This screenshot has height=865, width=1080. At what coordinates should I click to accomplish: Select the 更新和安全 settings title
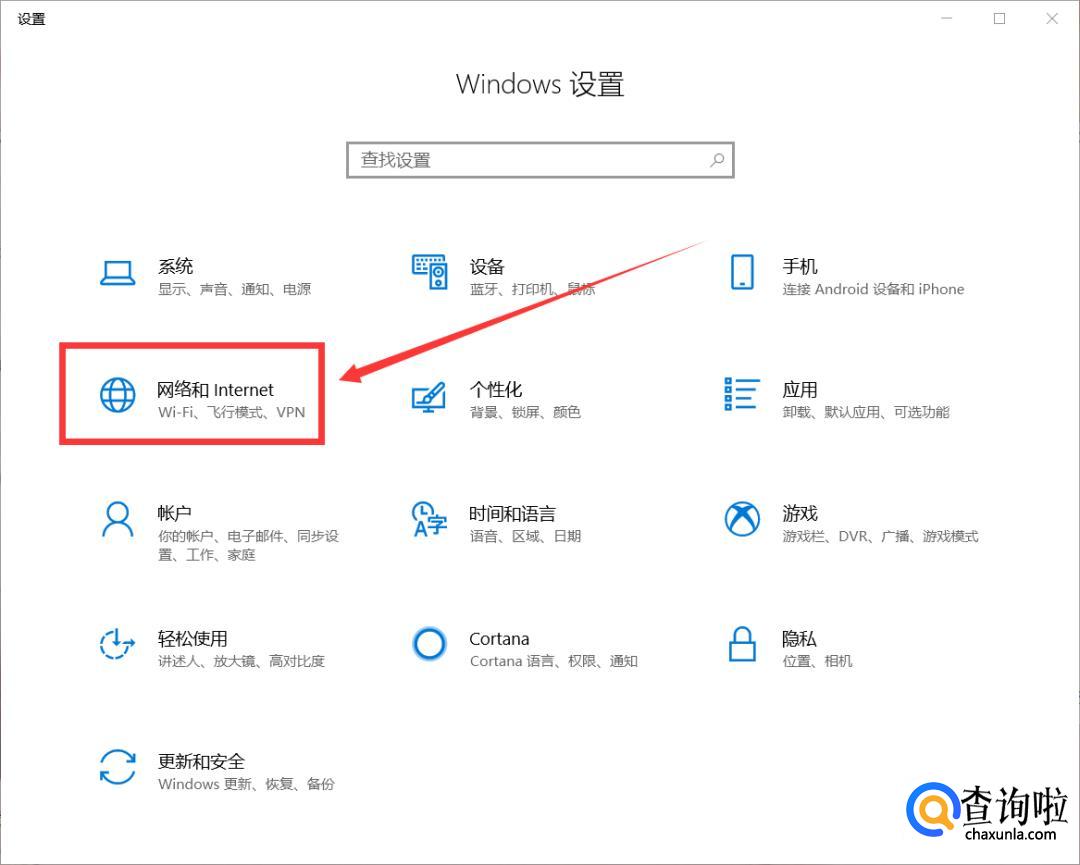click(201, 761)
